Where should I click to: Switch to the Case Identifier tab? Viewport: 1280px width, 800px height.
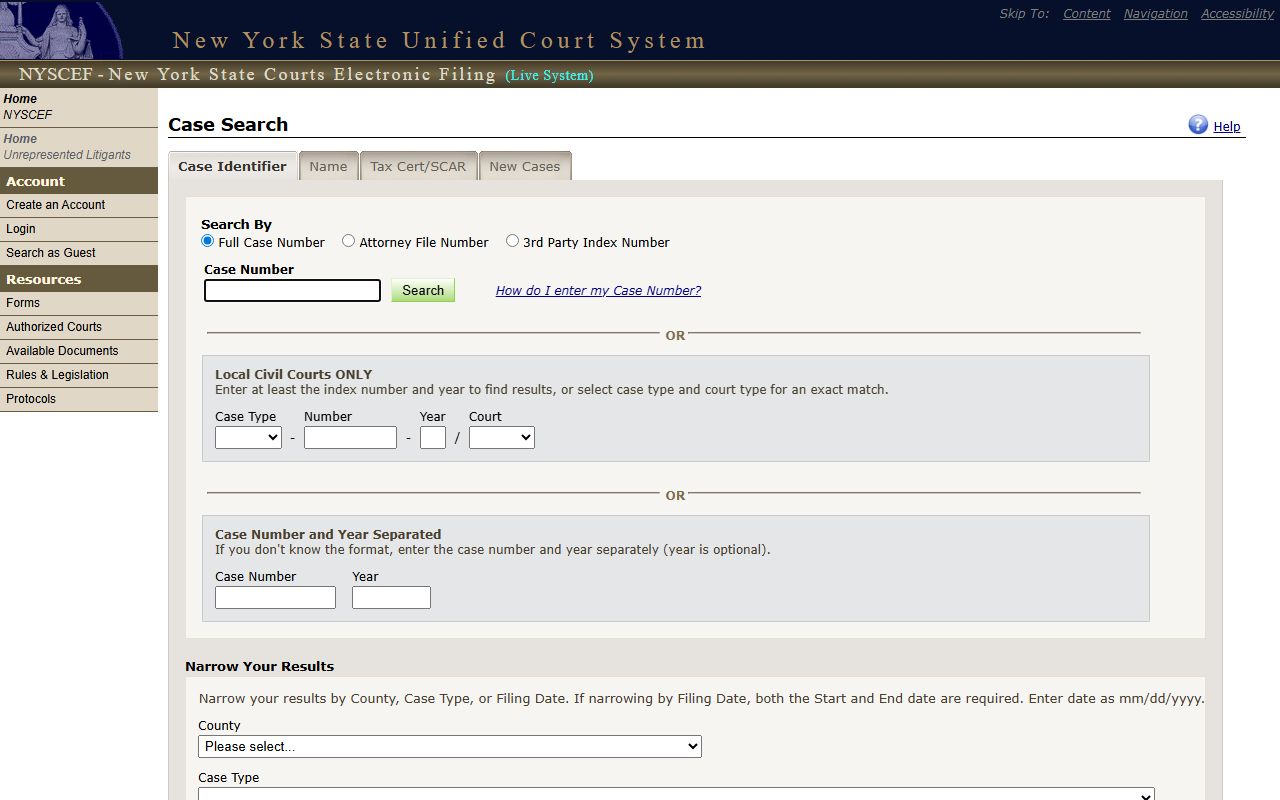click(x=233, y=166)
